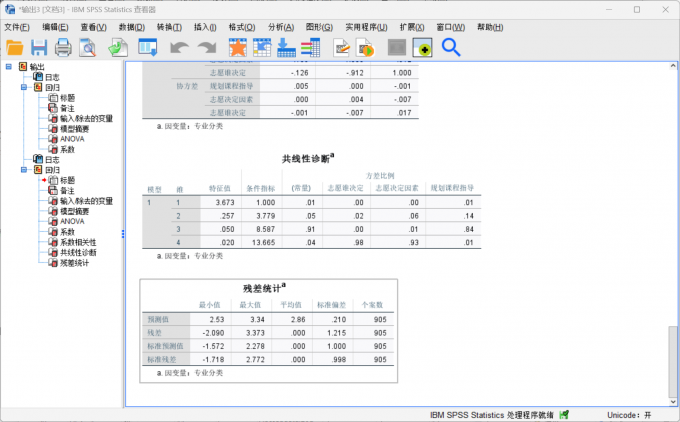Select 残差统计 in the outline tree
Viewport: 680px width, 422px height.
(74, 263)
